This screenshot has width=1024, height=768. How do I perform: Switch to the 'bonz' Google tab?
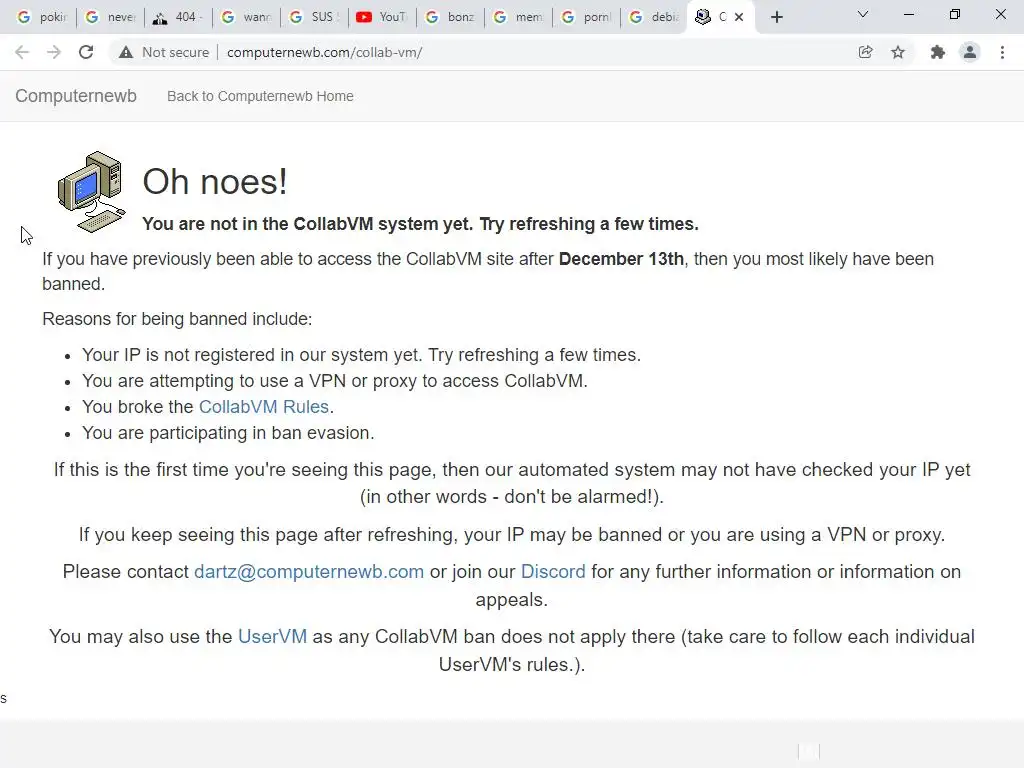[451, 17]
